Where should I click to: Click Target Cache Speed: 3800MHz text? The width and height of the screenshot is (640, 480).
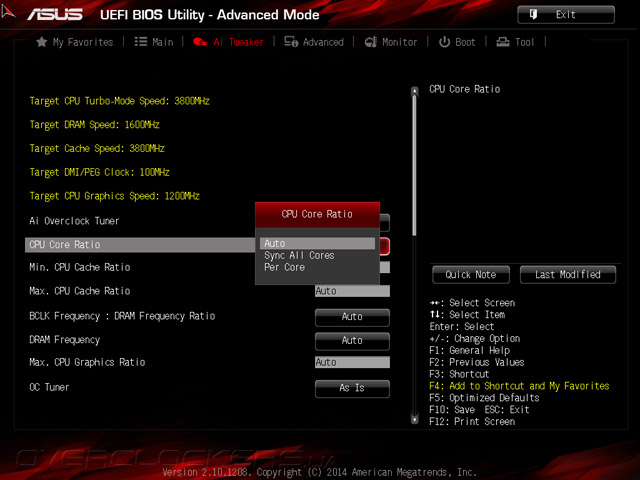(x=97, y=148)
